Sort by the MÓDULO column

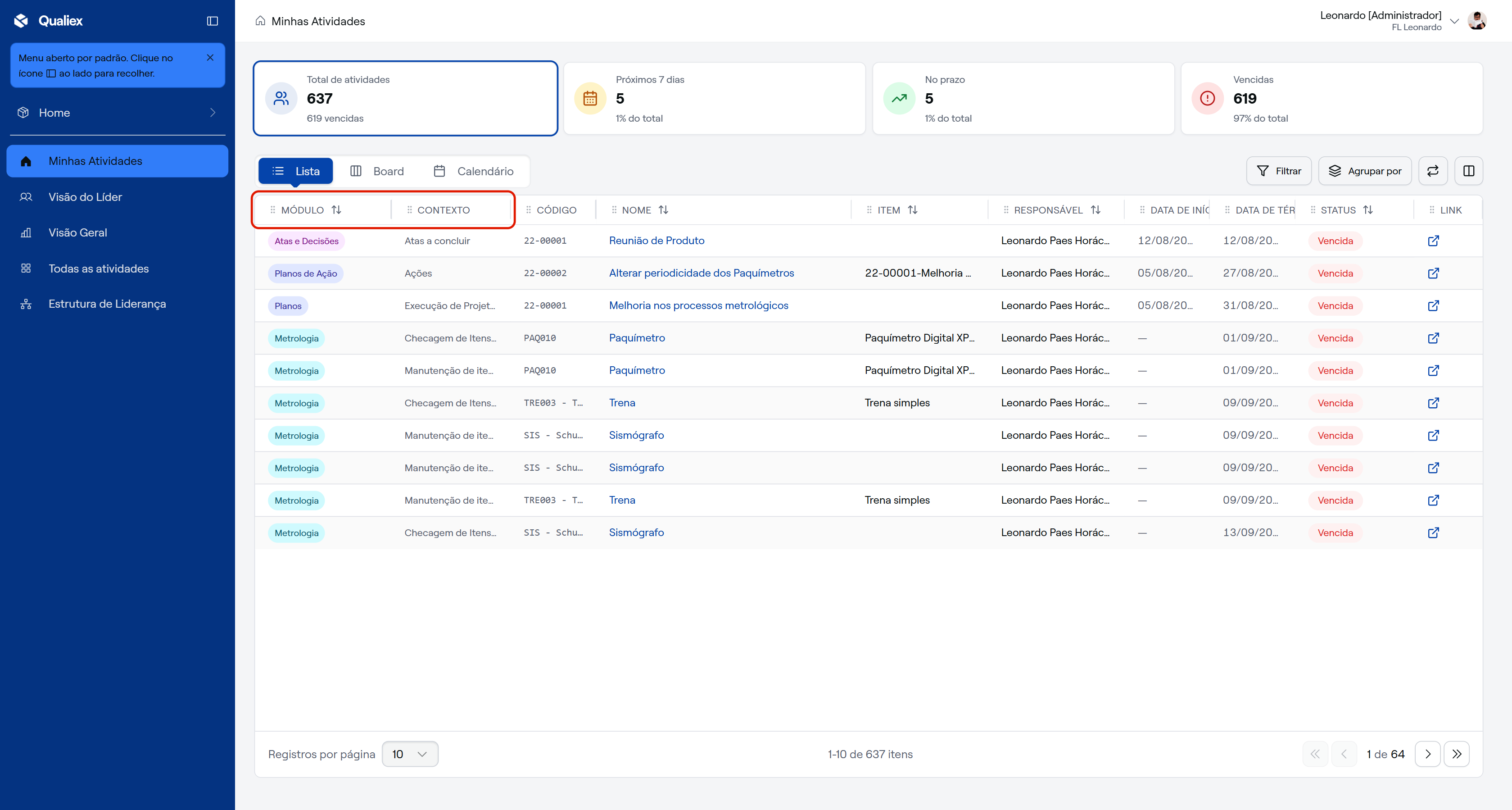(x=336, y=209)
